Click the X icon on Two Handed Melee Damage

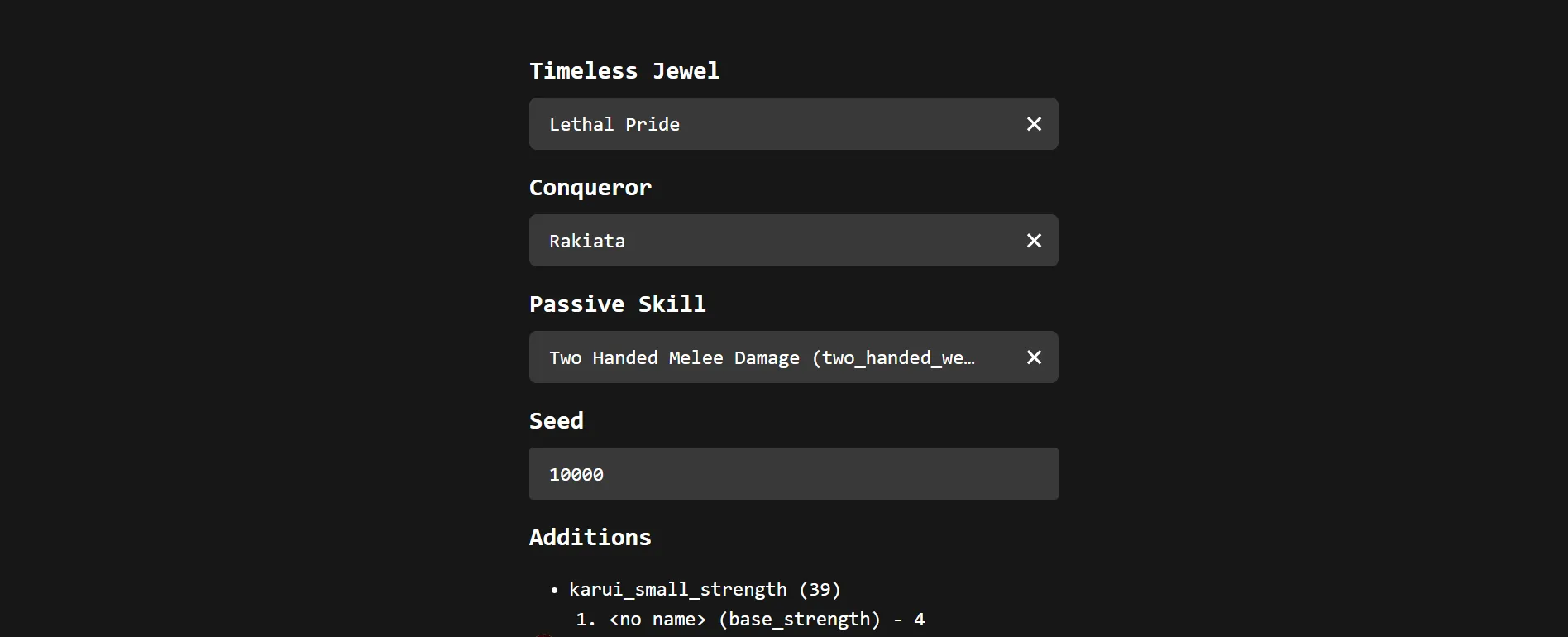[x=1033, y=357]
